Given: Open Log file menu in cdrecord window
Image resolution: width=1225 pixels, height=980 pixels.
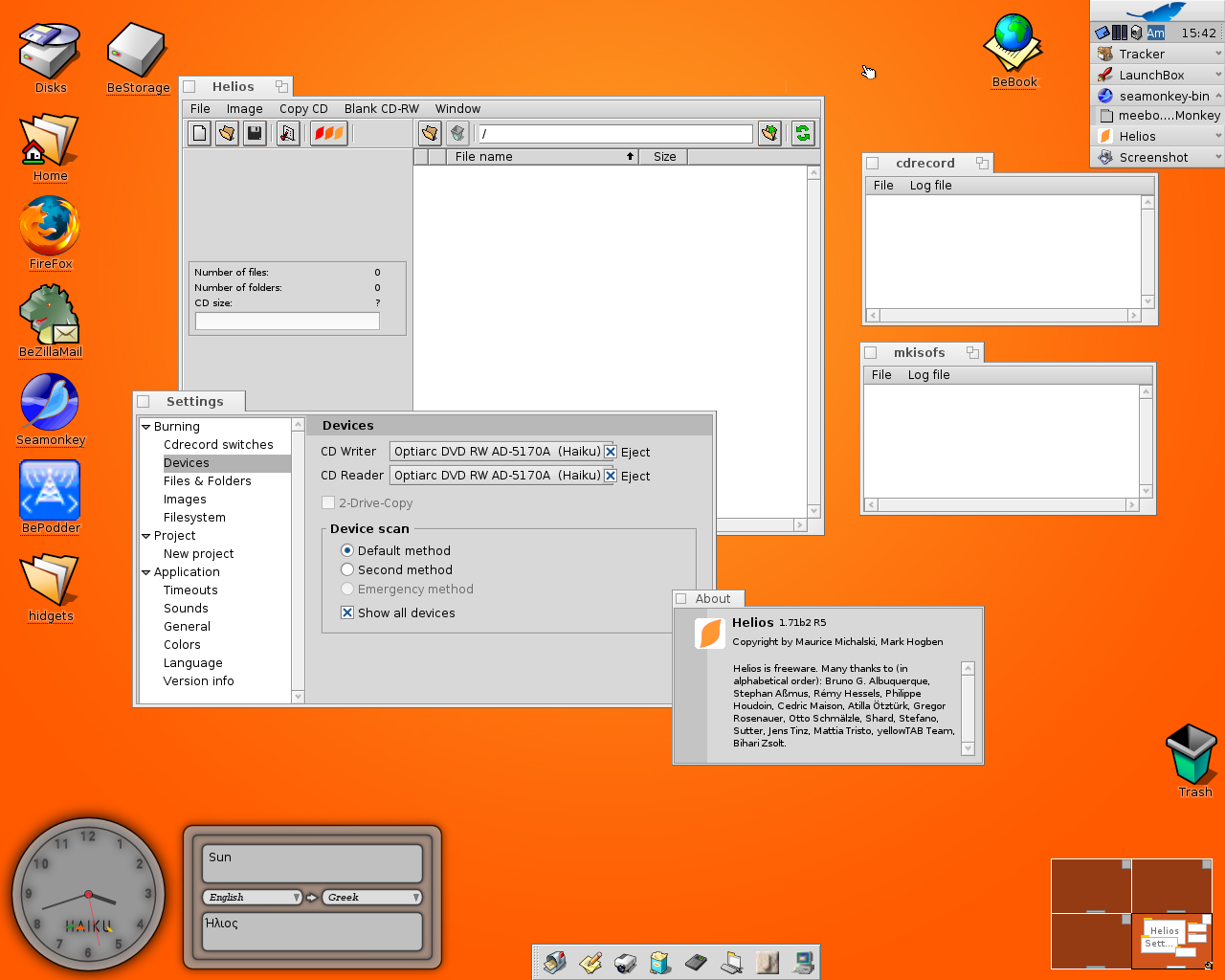Looking at the screenshot, I should (x=930, y=186).
